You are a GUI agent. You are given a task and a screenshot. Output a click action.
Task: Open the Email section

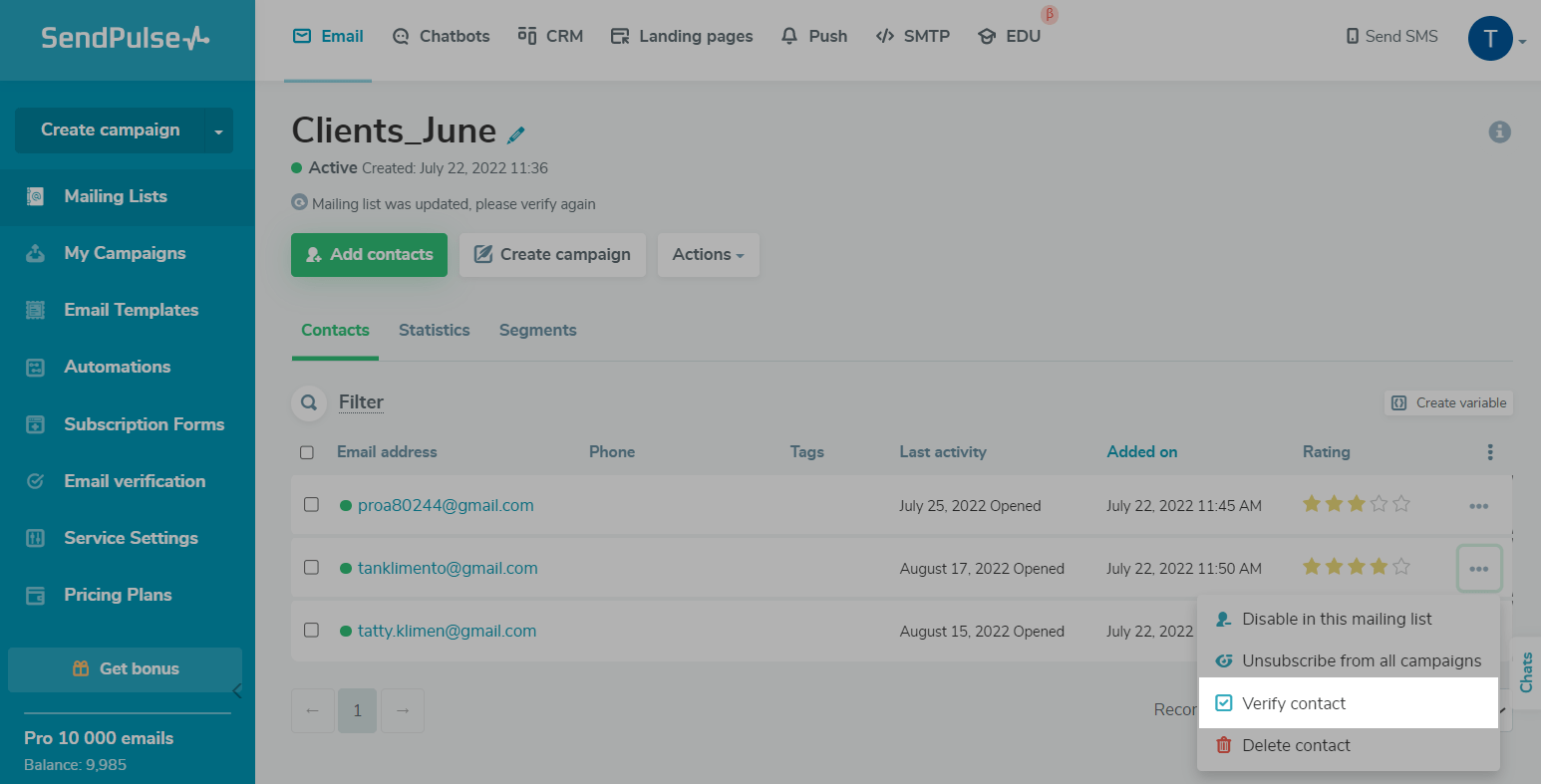coord(328,37)
